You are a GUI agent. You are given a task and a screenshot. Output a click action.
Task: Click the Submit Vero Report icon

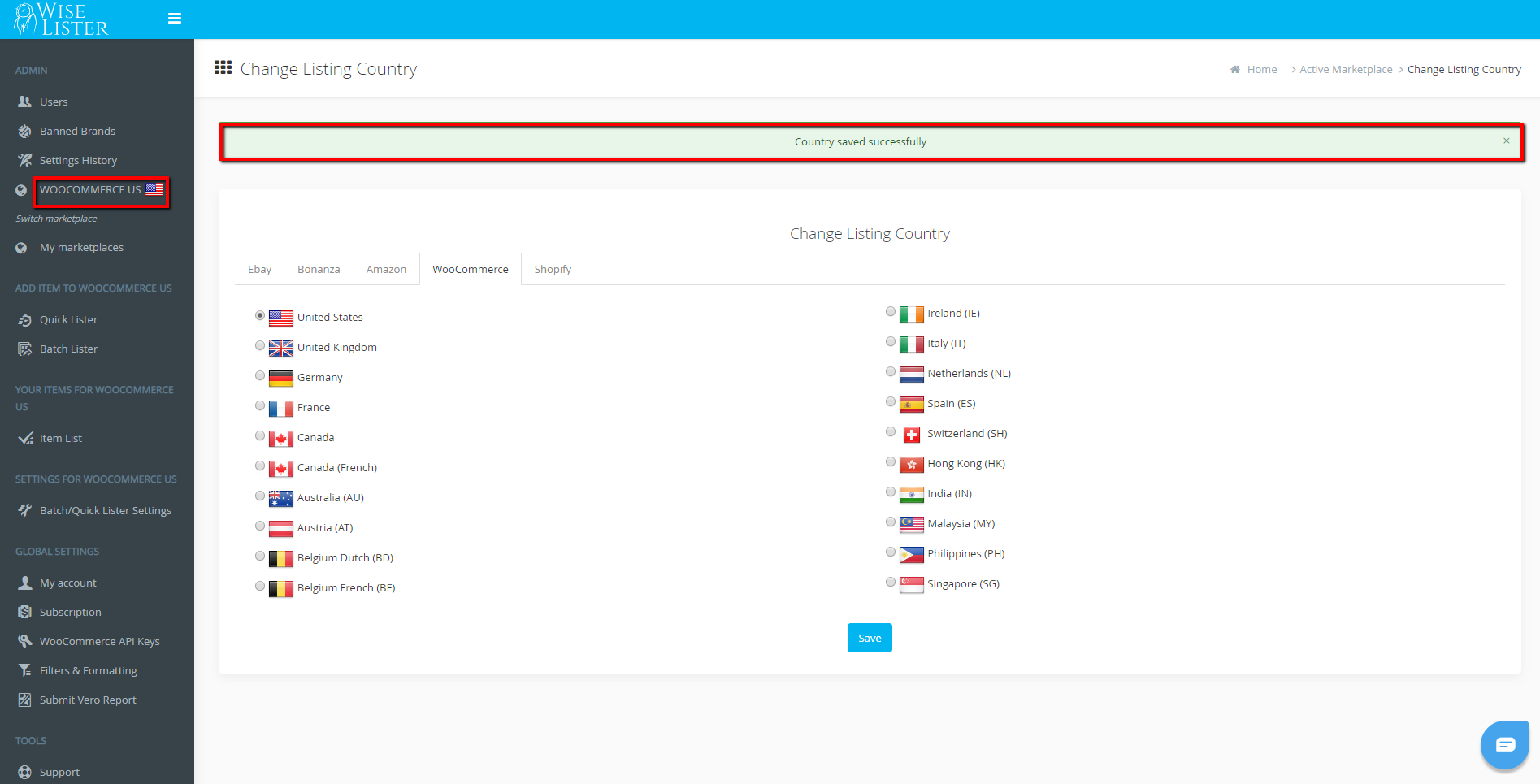point(25,700)
